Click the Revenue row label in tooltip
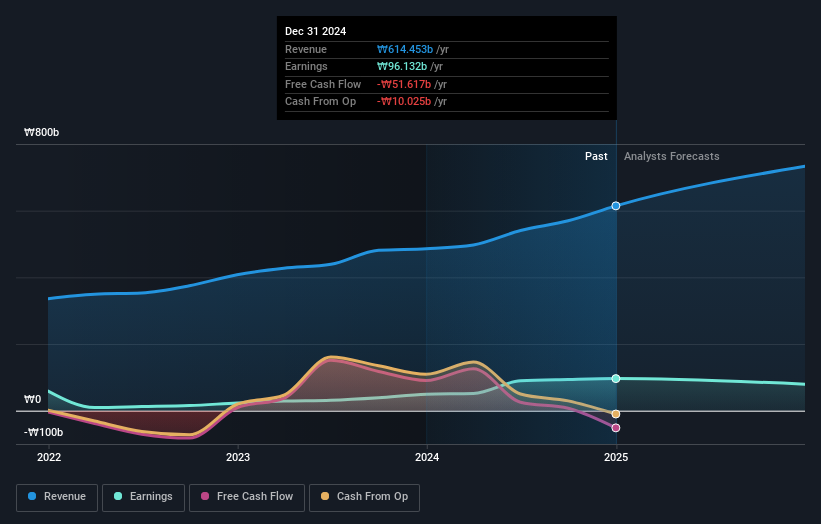The width and height of the screenshot is (821, 524). click(306, 49)
